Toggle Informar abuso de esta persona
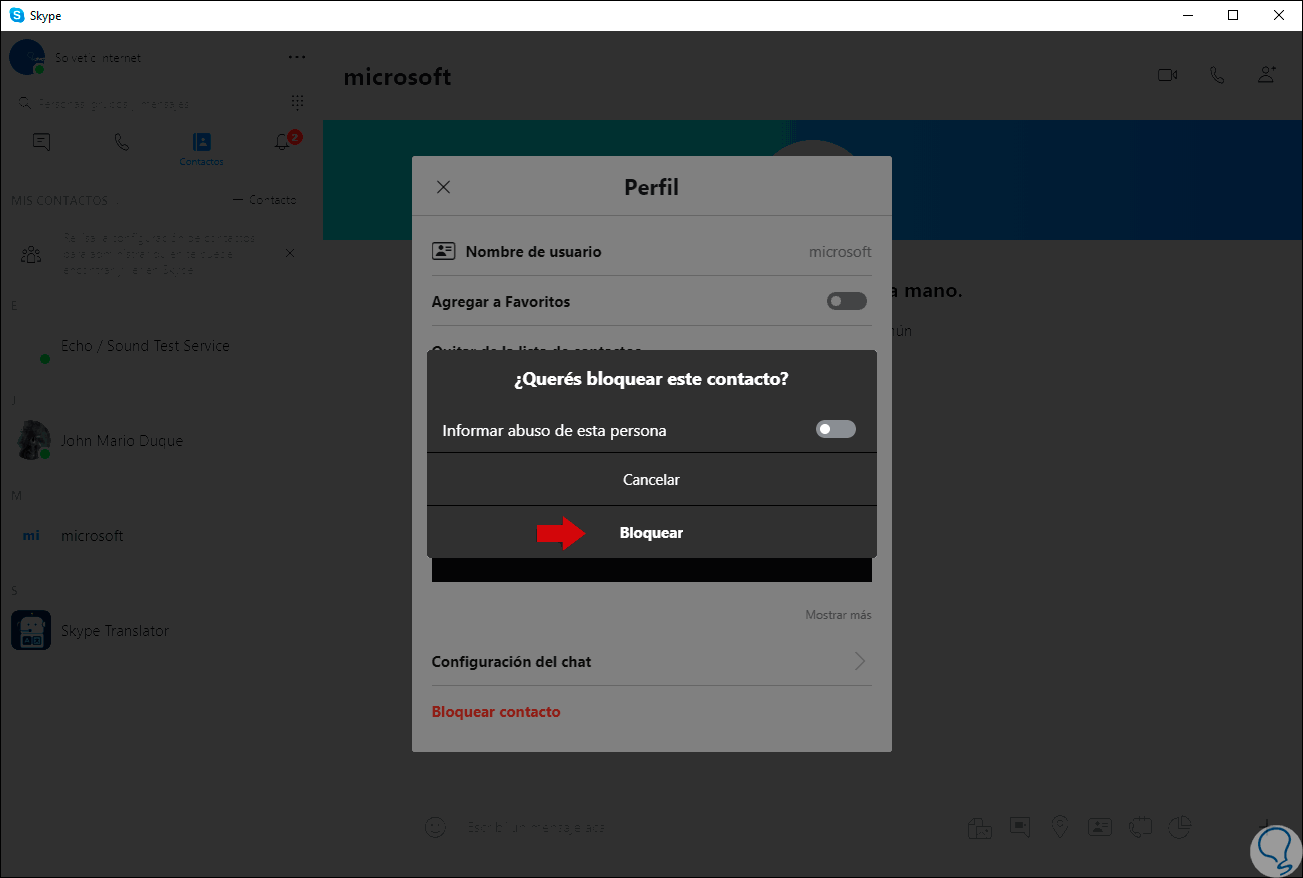 836,430
